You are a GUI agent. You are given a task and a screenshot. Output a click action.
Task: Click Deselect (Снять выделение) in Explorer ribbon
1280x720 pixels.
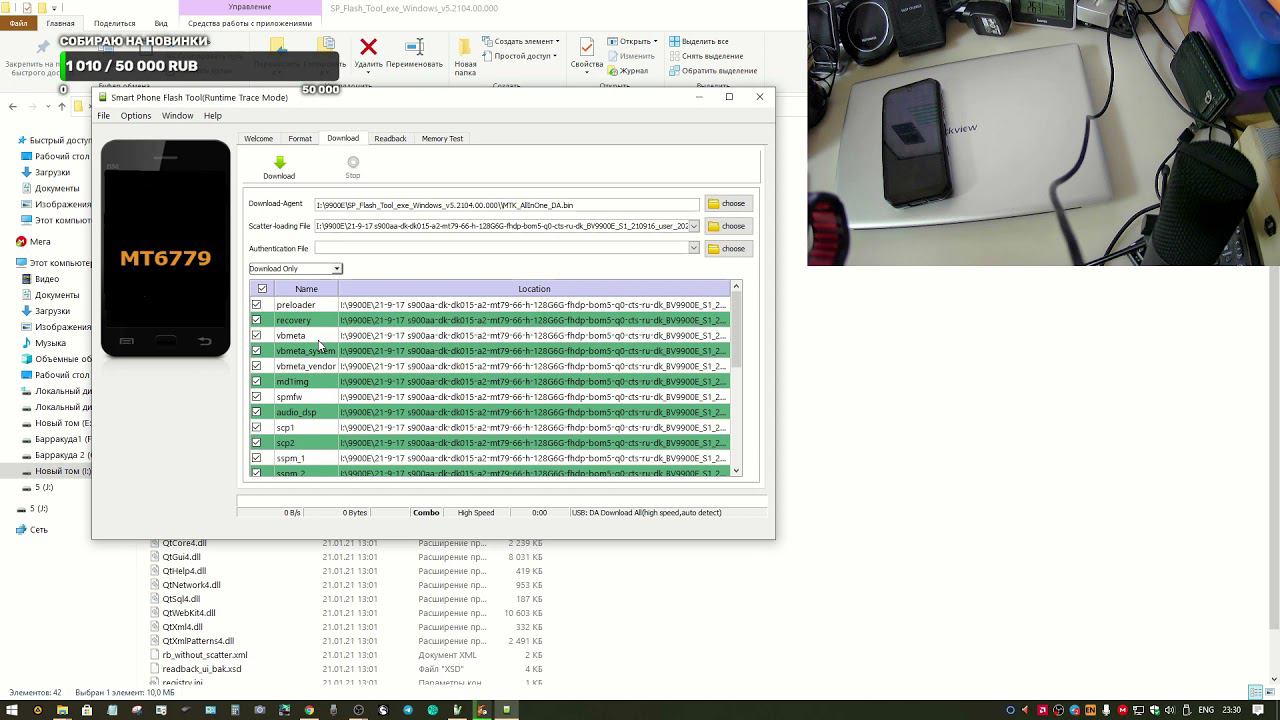point(705,56)
